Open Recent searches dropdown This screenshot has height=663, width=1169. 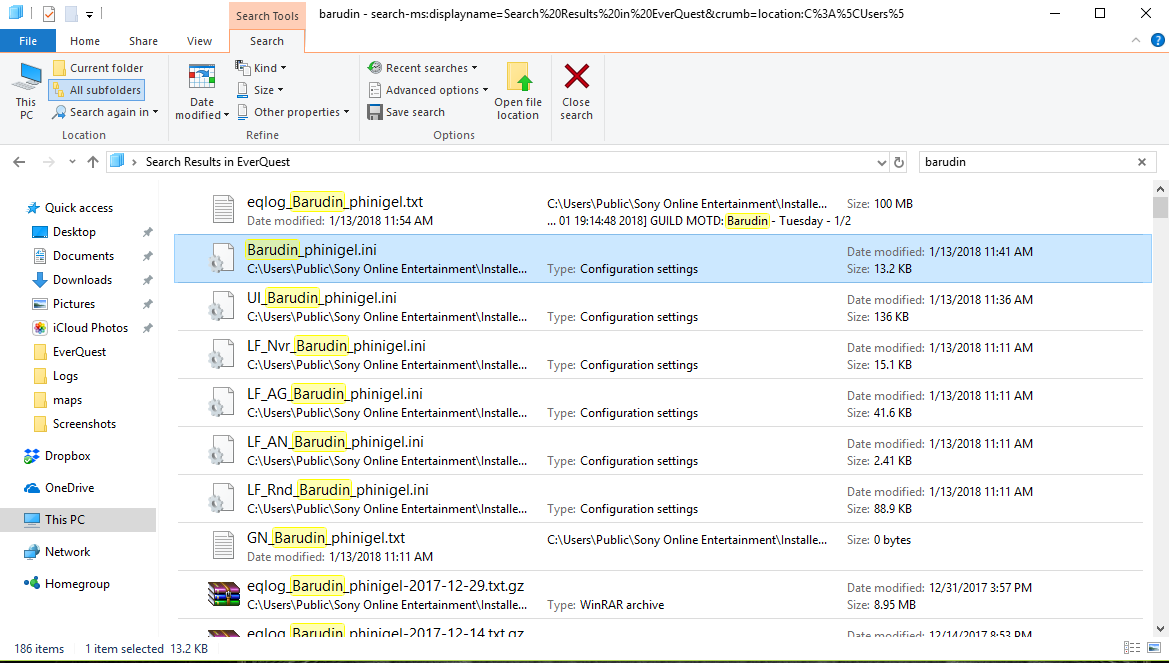422,68
